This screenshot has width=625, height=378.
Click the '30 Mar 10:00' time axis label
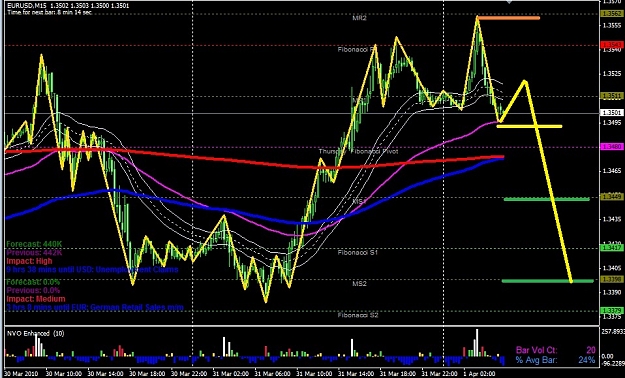point(65,374)
